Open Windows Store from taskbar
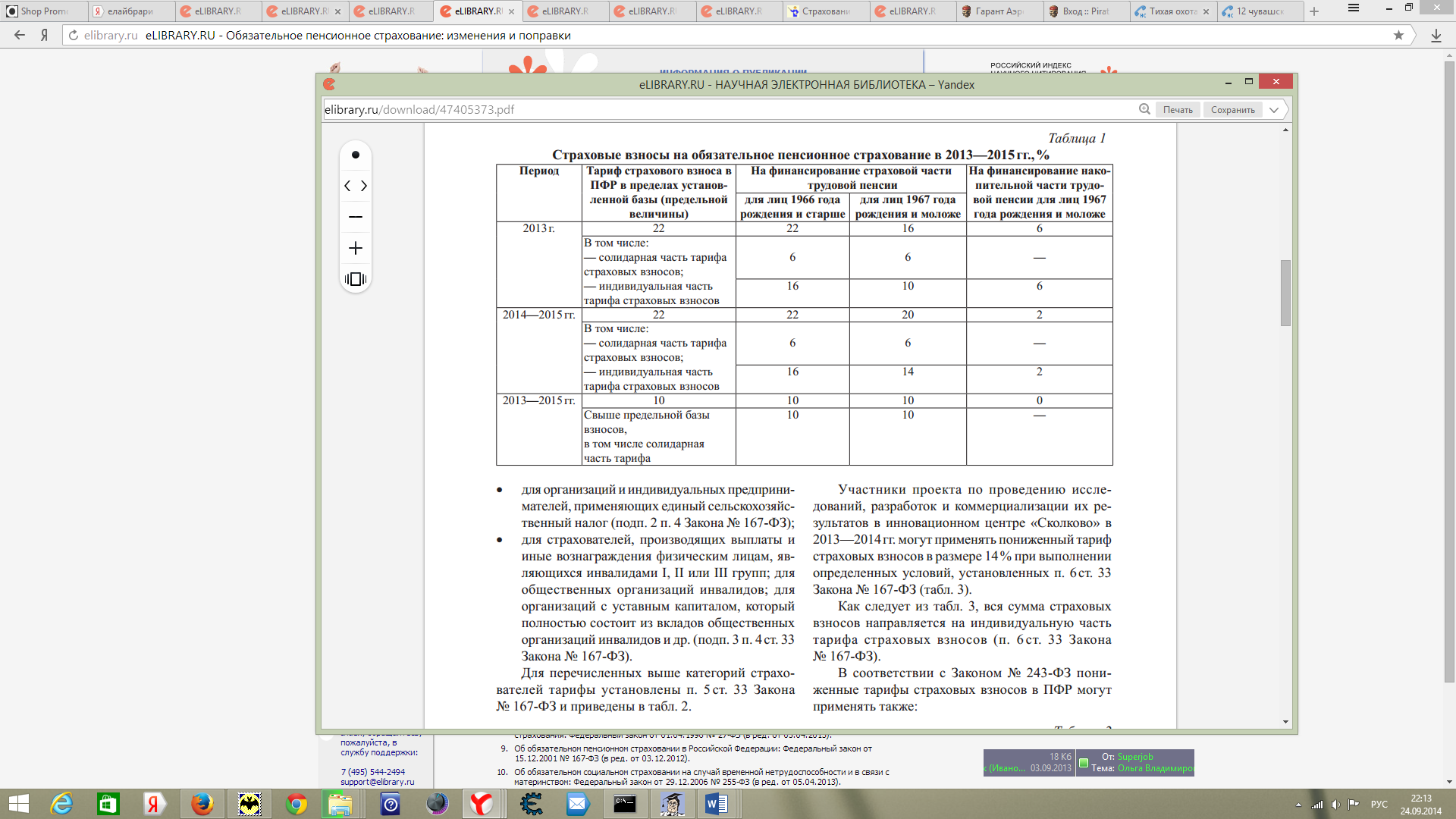The height and width of the screenshot is (819, 1456). 108,804
